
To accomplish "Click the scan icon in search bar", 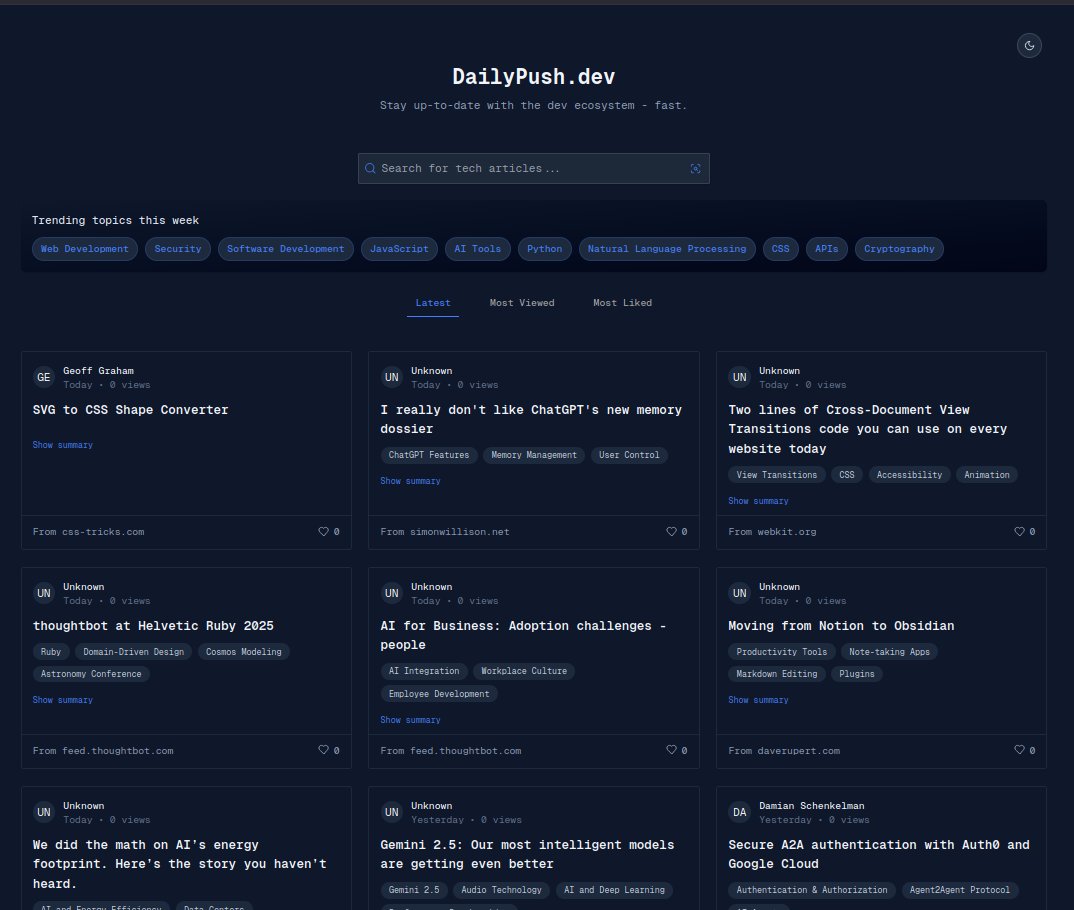I will click(695, 168).
